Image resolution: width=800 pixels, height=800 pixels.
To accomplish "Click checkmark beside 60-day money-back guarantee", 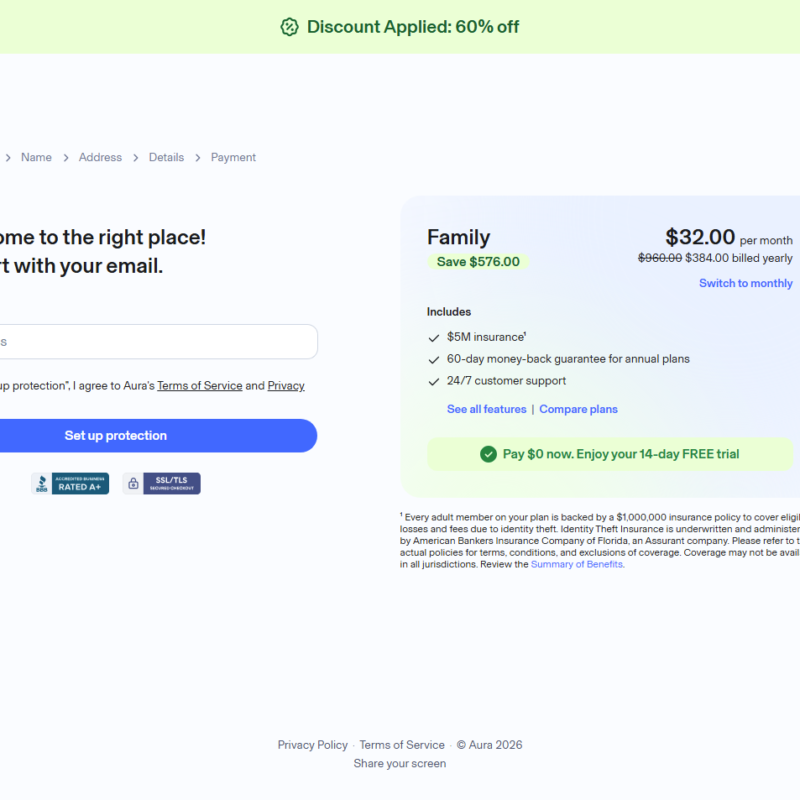I will [434, 360].
